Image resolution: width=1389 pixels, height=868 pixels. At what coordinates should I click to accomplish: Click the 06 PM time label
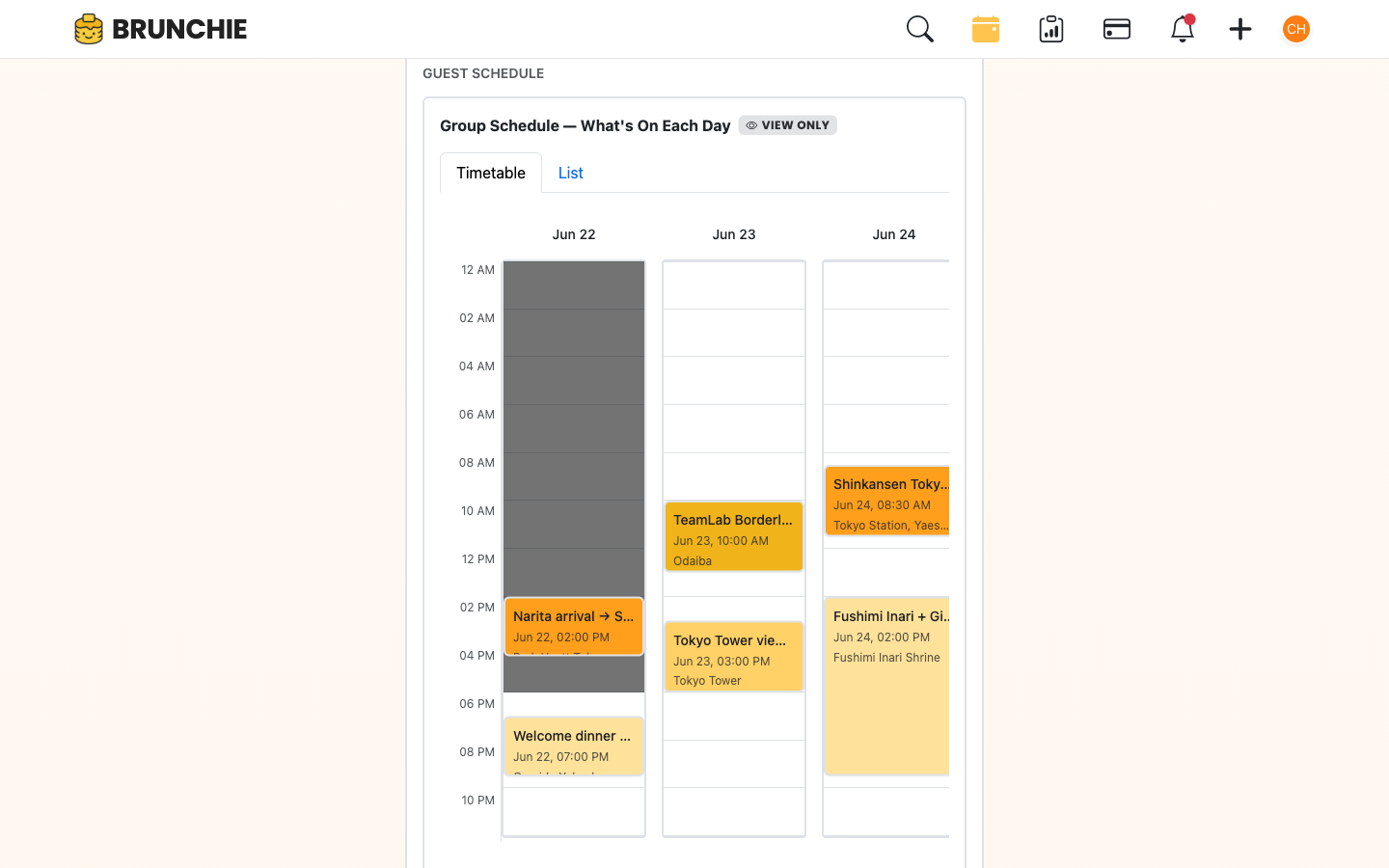(x=477, y=704)
